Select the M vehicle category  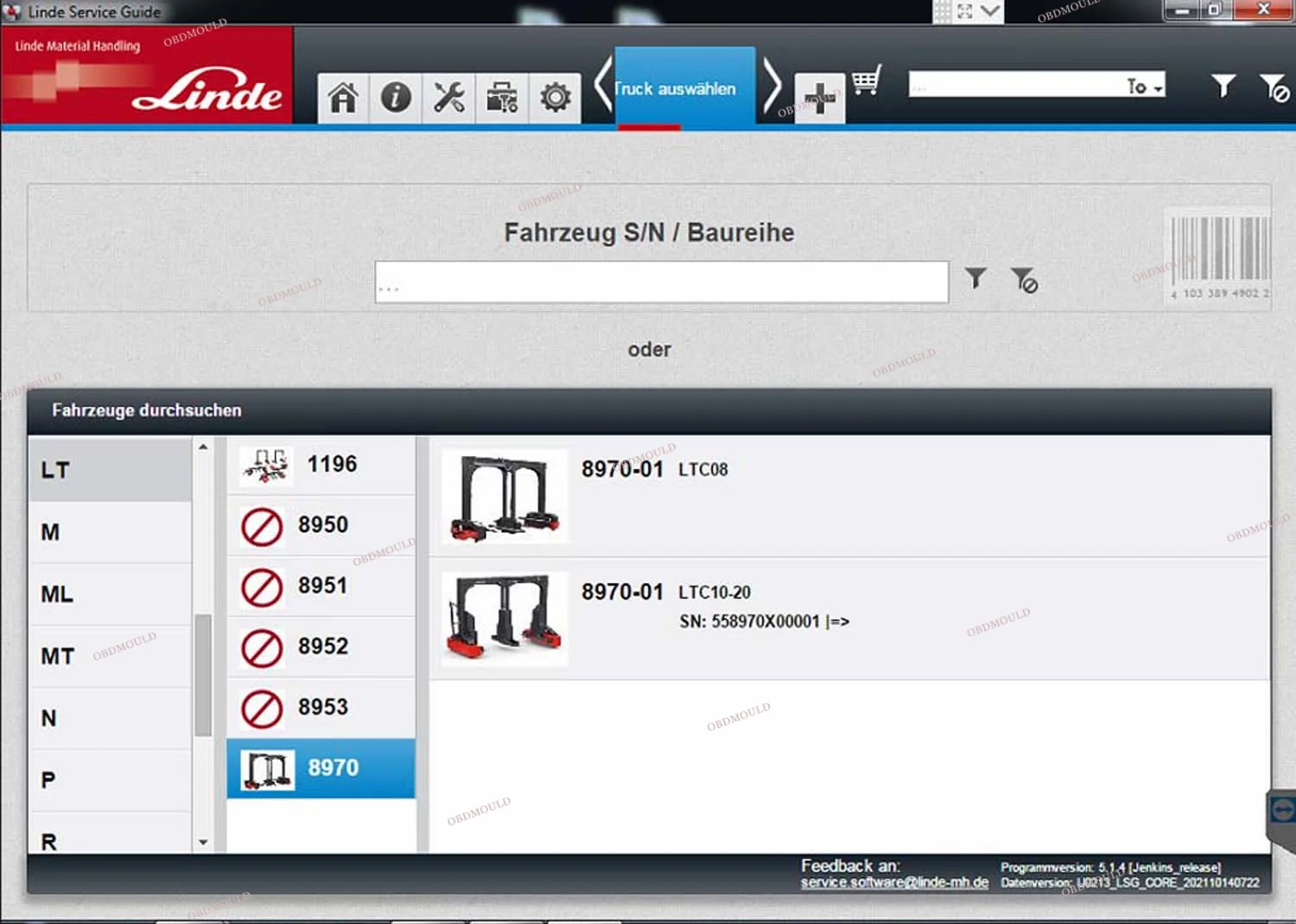(x=110, y=532)
